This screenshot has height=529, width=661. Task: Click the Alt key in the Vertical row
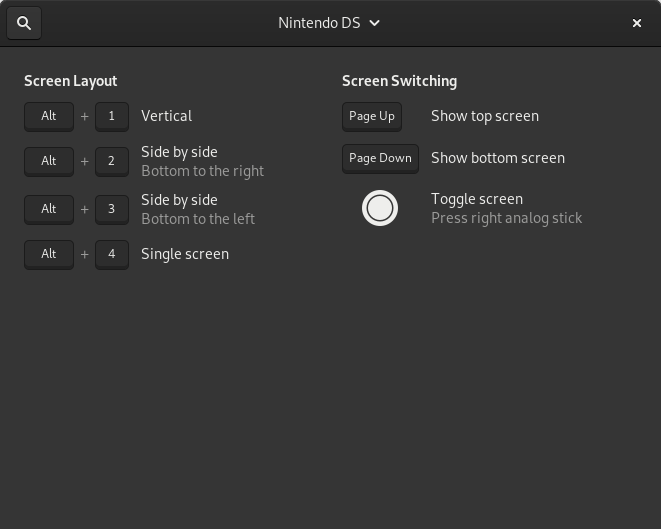click(x=49, y=116)
